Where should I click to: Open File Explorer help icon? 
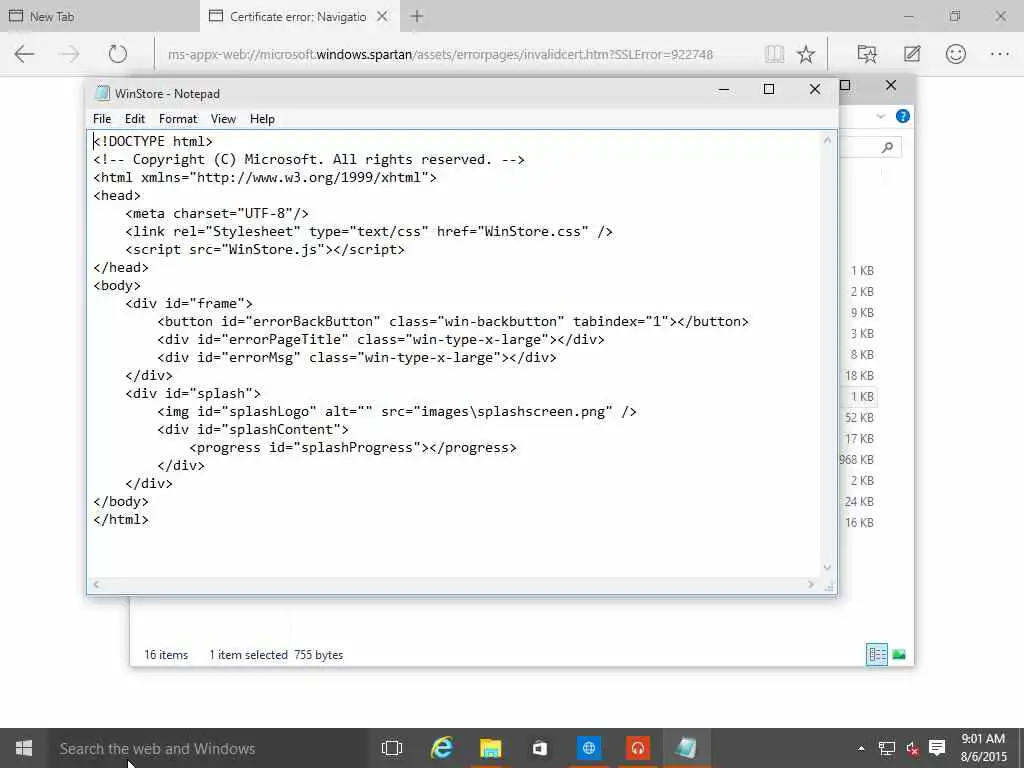click(x=903, y=116)
